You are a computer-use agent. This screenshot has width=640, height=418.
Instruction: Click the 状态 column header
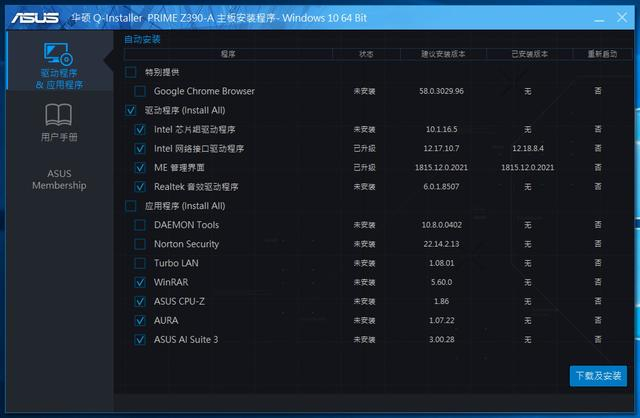366,54
